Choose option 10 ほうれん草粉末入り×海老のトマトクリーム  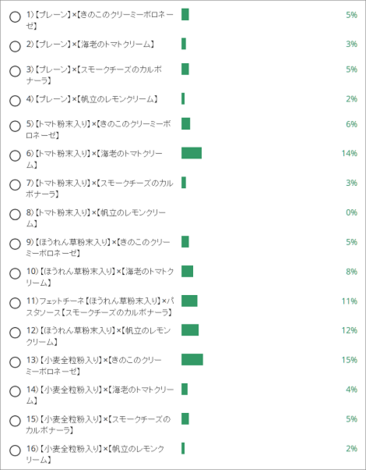point(15,274)
